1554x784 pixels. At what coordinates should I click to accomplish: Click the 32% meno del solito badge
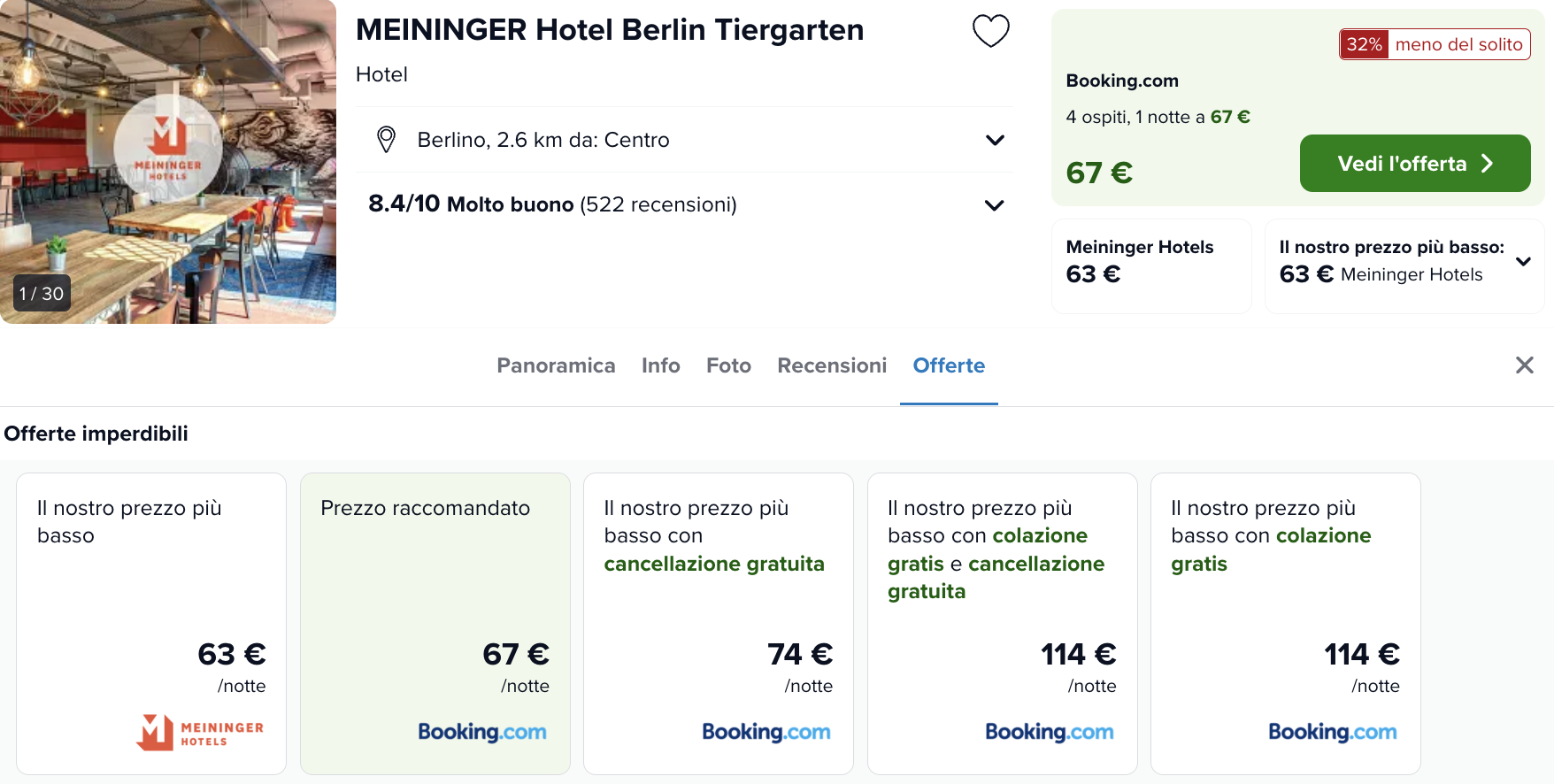point(1435,44)
